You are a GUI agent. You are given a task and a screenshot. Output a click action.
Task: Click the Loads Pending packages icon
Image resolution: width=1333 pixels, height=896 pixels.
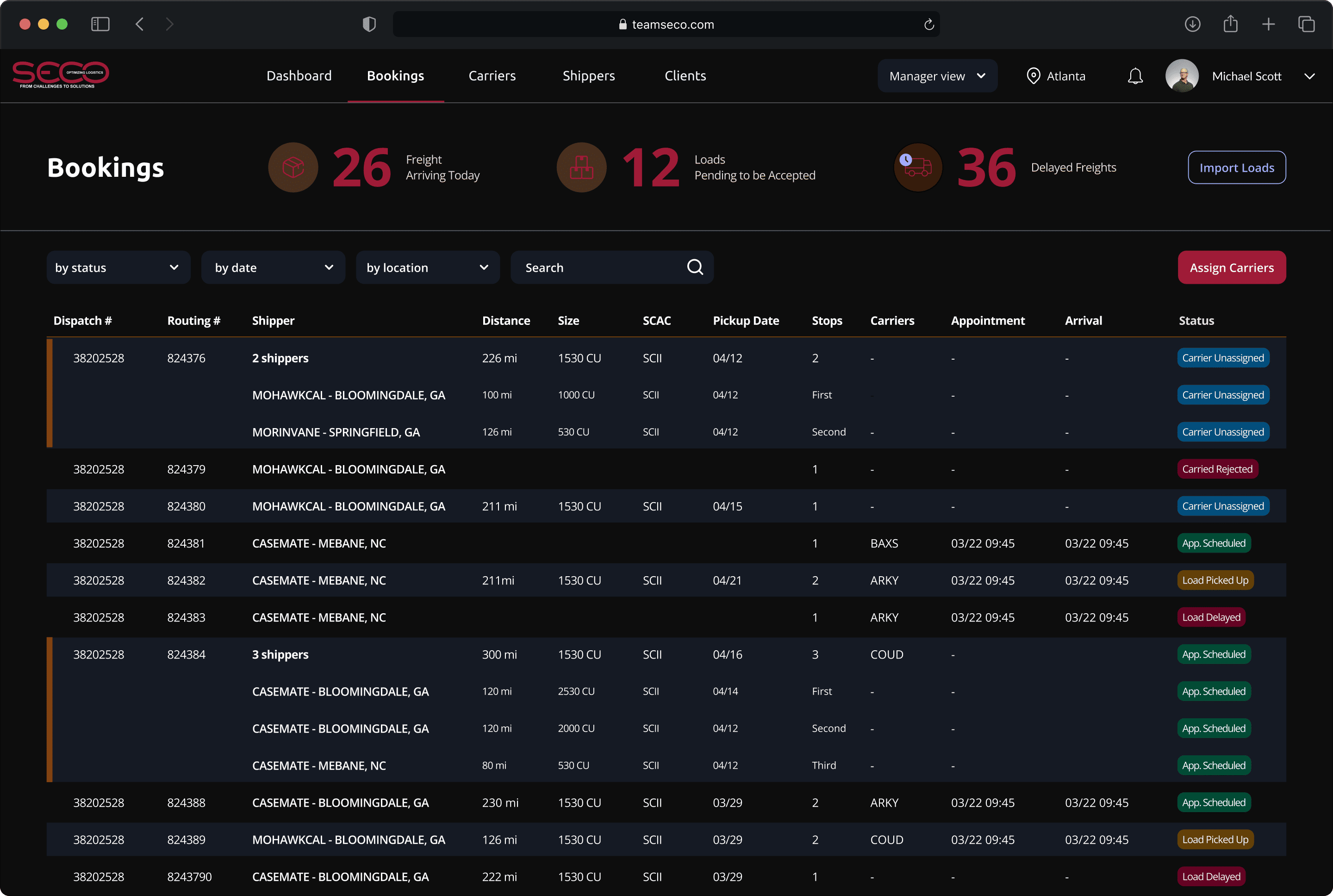pyautogui.click(x=581, y=168)
